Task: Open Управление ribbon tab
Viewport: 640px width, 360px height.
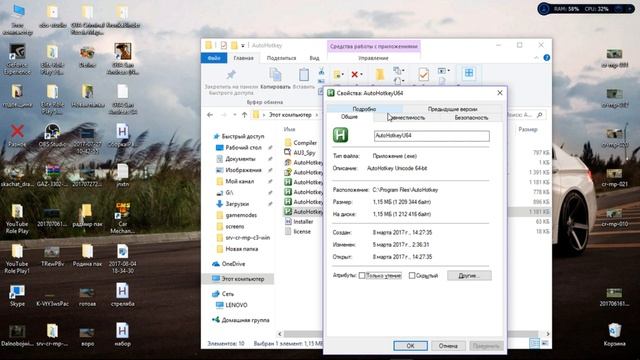Action: 373,58
